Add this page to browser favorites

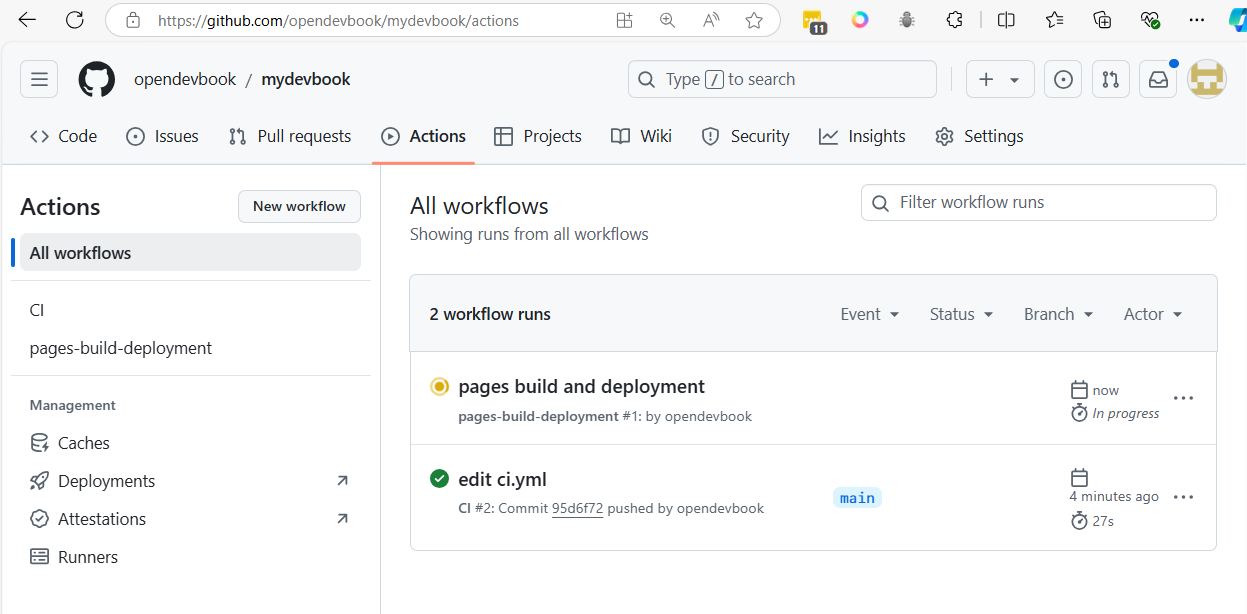(x=754, y=20)
